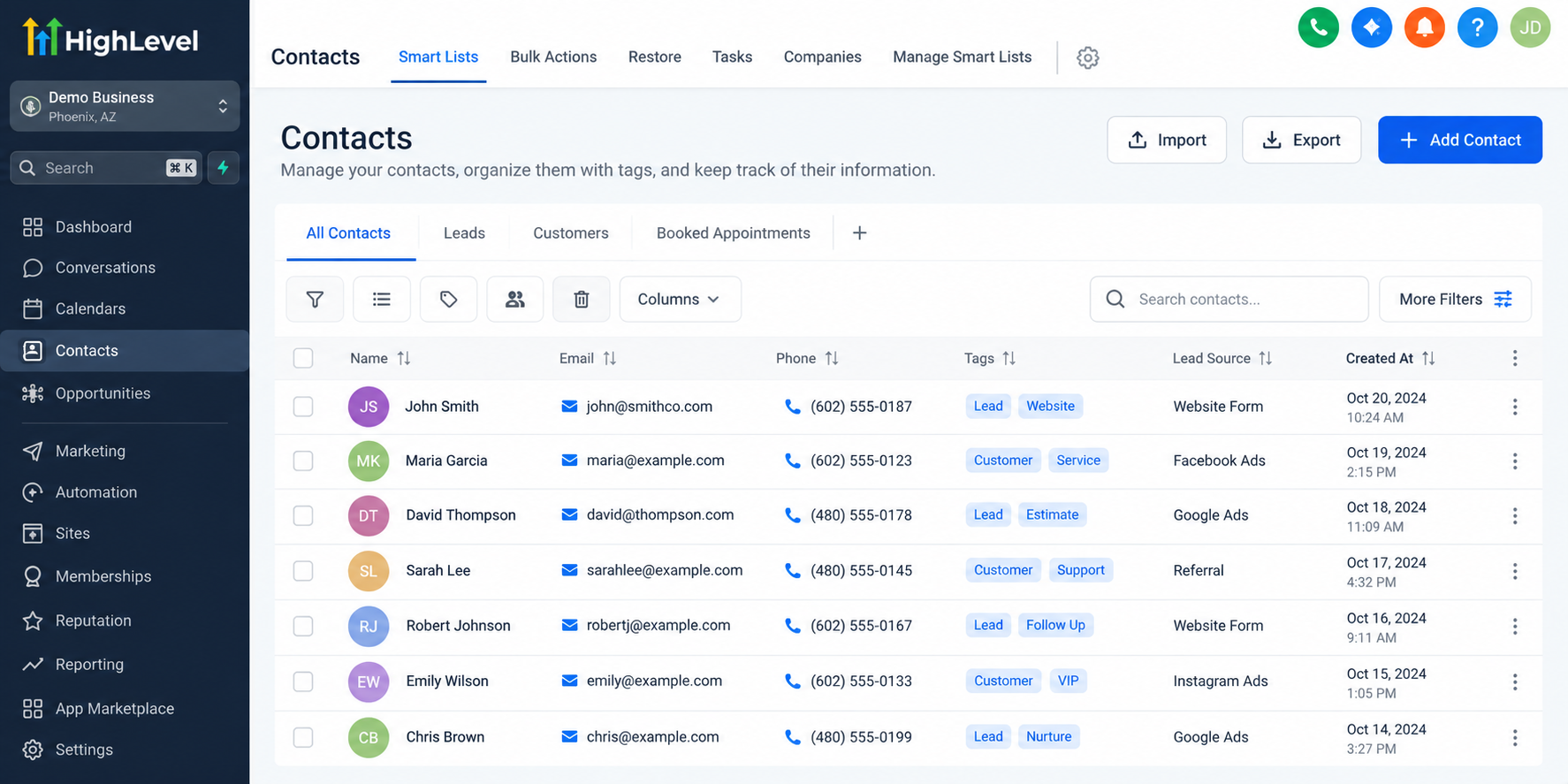Check the box for Chris Brown
This screenshot has width=1568, height=784.
(x=303, y=736)
